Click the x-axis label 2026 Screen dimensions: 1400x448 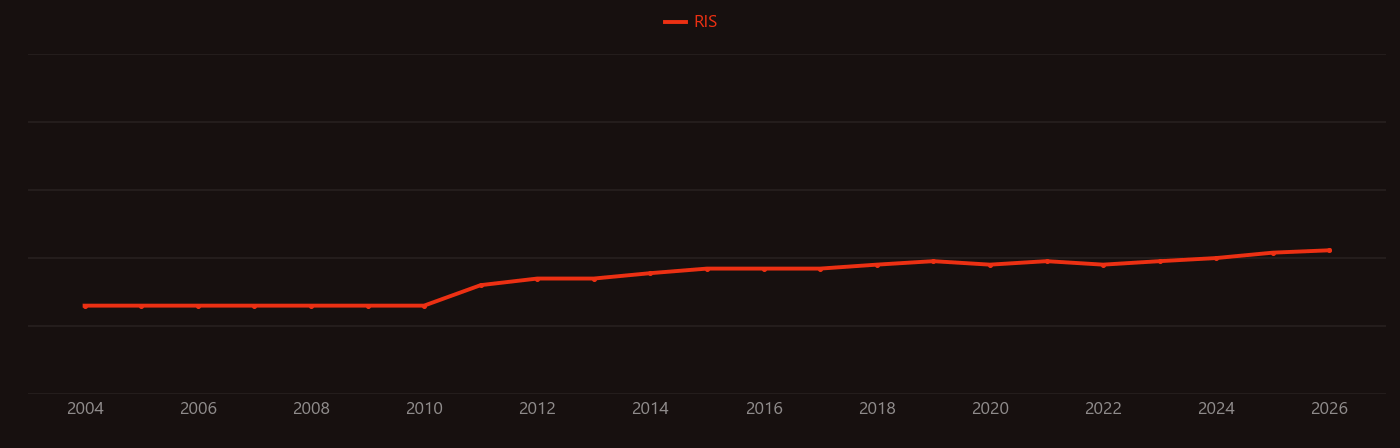1329,409
